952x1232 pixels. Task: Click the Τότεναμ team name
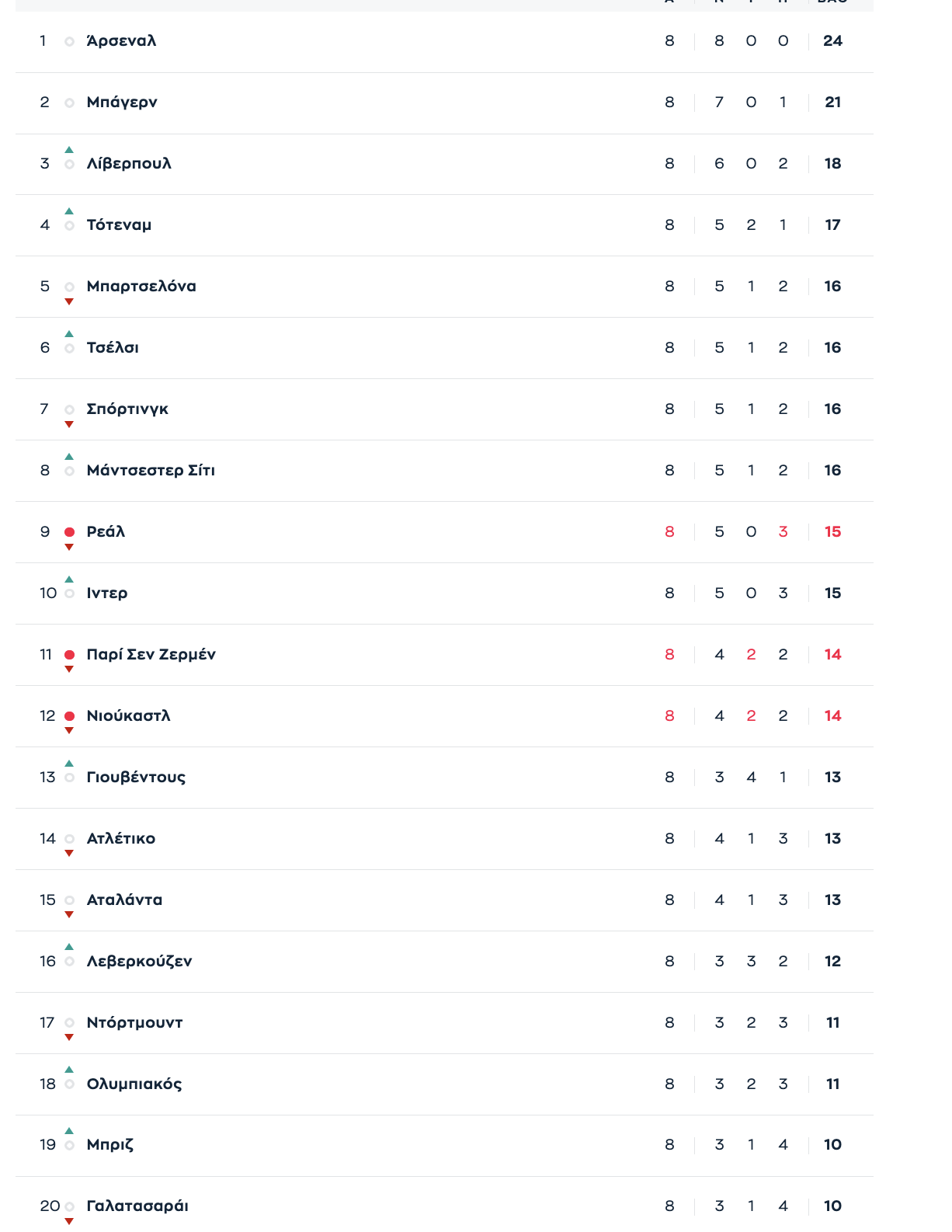119,225
